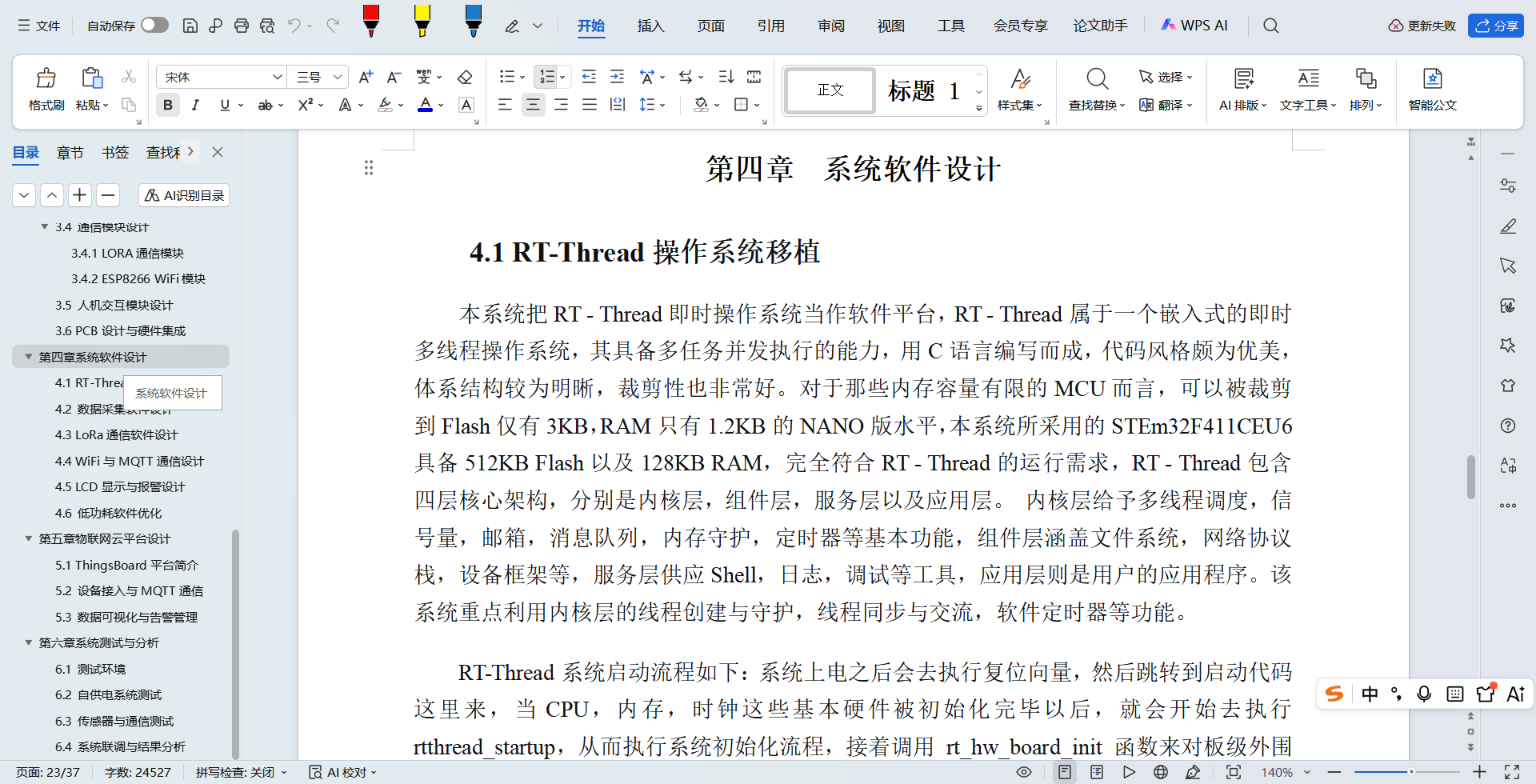Click the 文字工具 icon
Viewport: 1536px width, 784px height.
click(1308, 78)
